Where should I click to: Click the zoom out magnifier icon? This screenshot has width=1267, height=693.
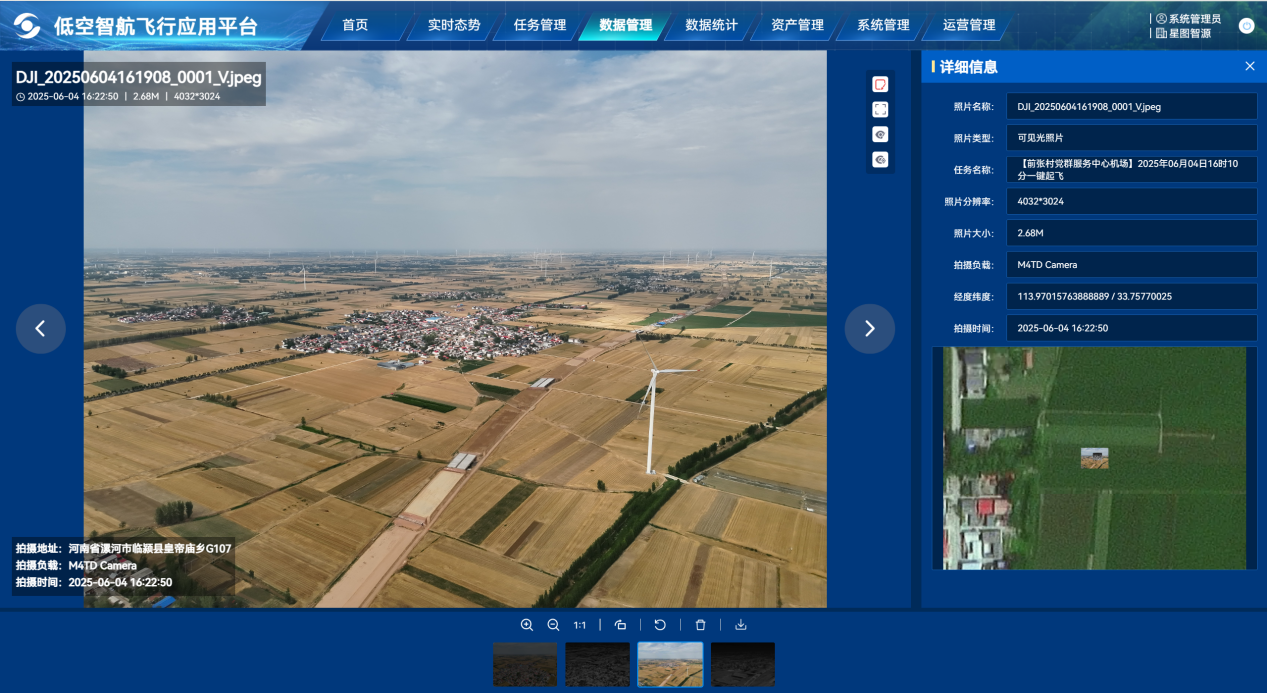pyautogui.click(x=553, y=625)
